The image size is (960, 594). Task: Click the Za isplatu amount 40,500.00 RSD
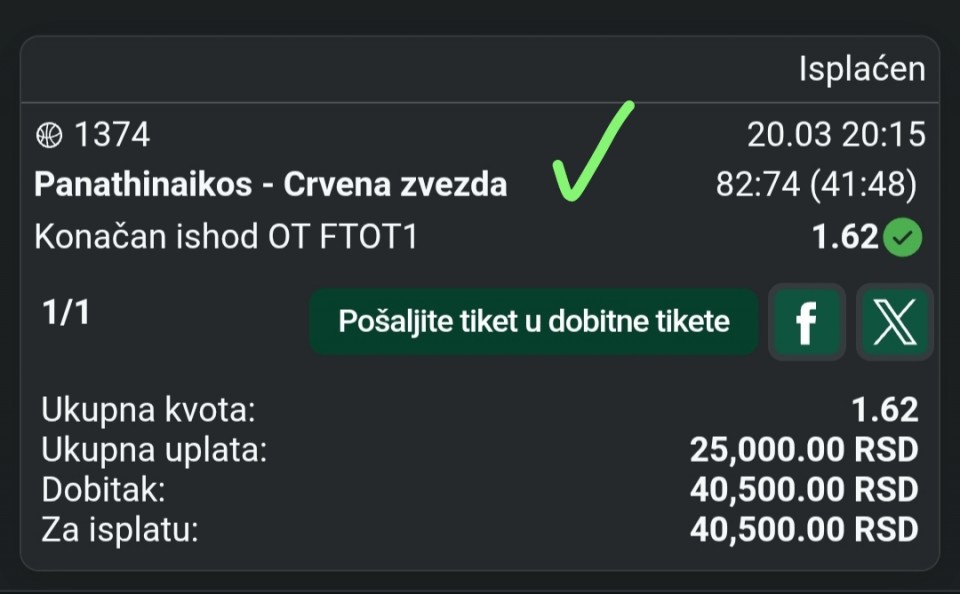(x=803, y=529)
